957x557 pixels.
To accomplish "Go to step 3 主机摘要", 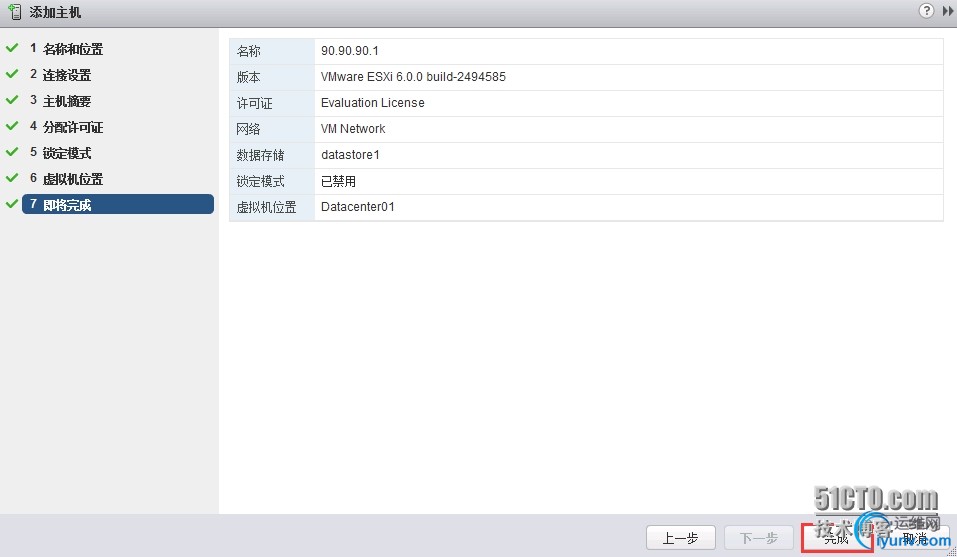I will point(60,101).
